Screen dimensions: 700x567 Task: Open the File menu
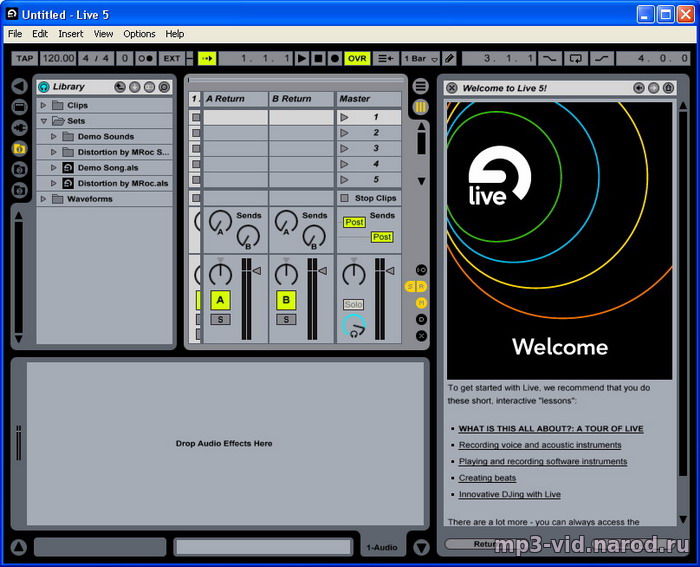(x=15, y=34)
